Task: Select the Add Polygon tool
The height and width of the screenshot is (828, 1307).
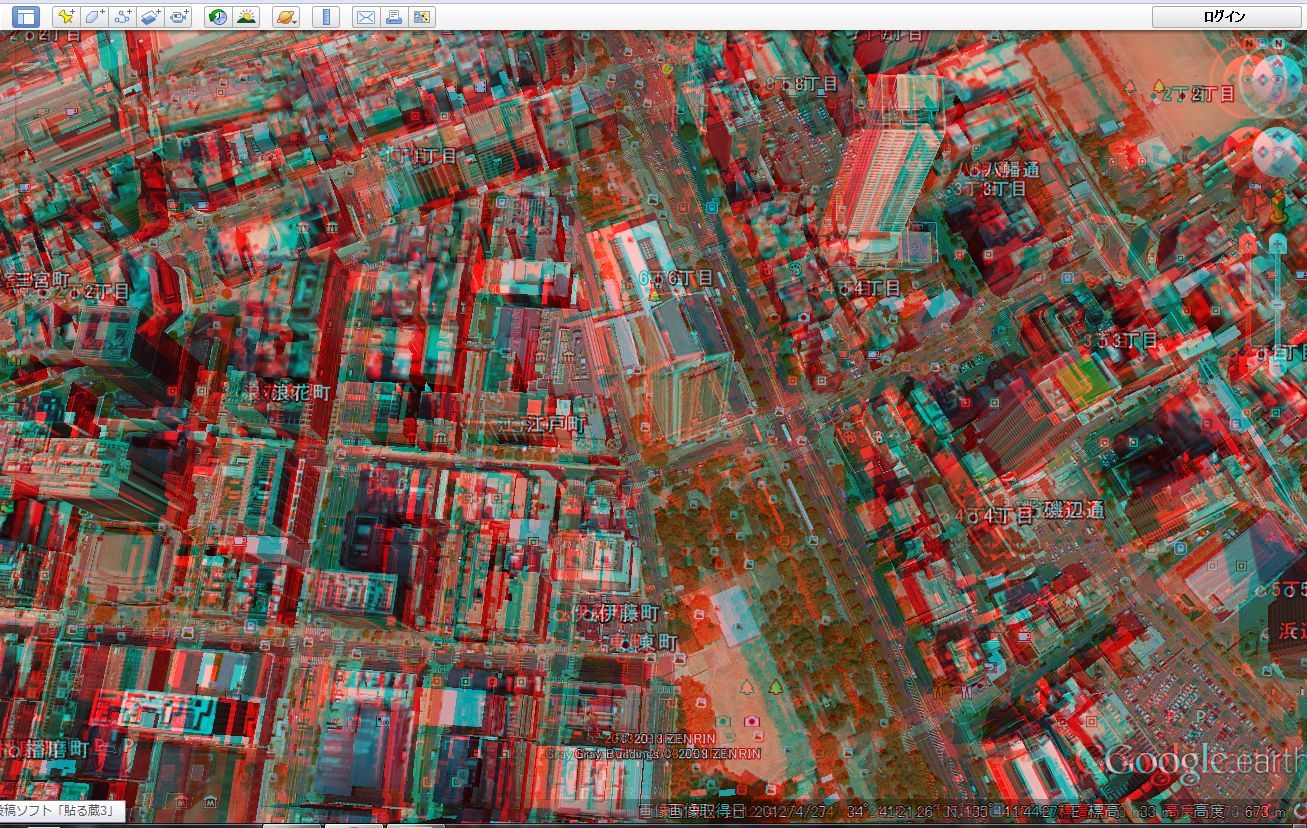Action: click(x=93, y=16)
